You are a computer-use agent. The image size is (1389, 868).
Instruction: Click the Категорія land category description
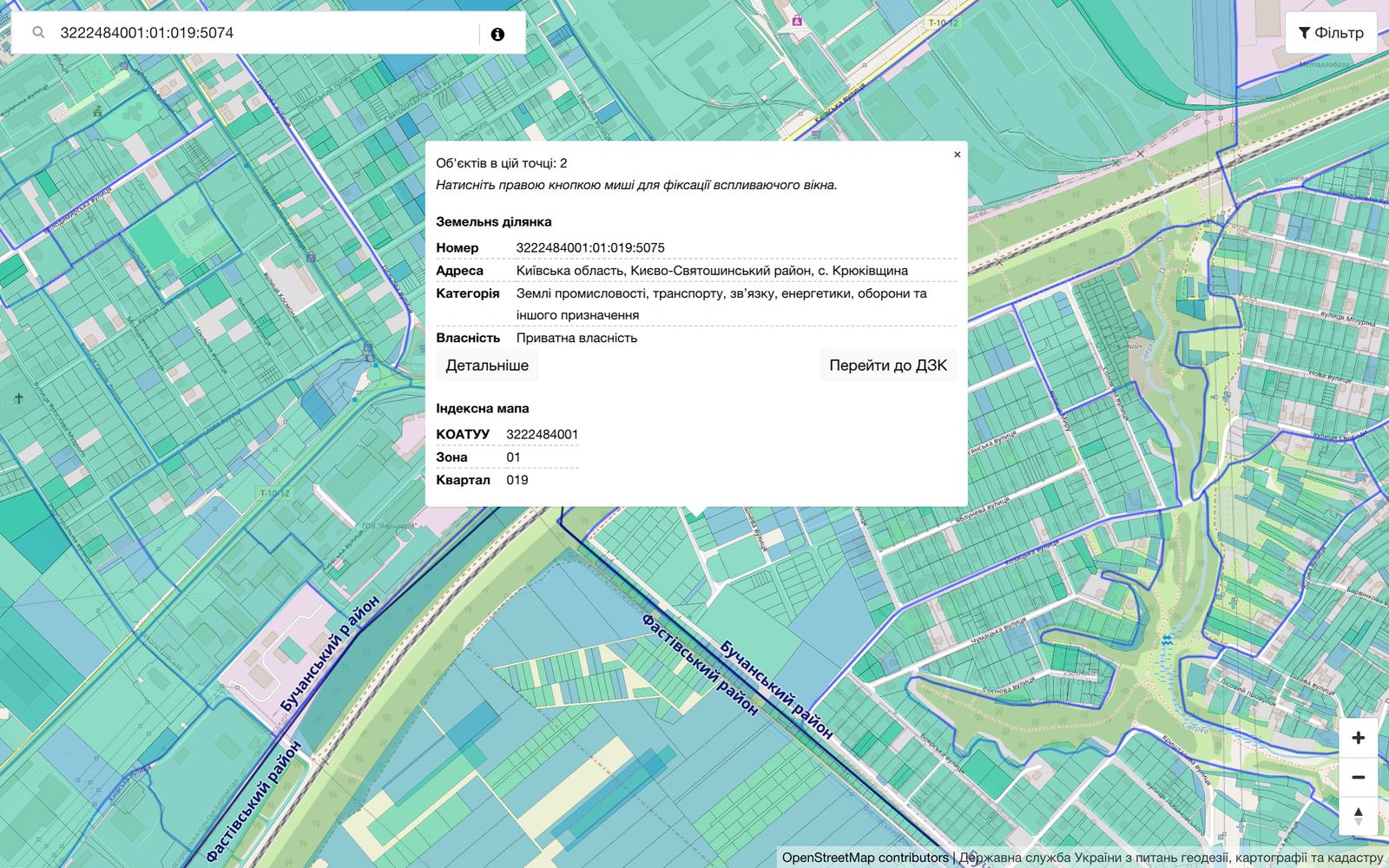721,304
